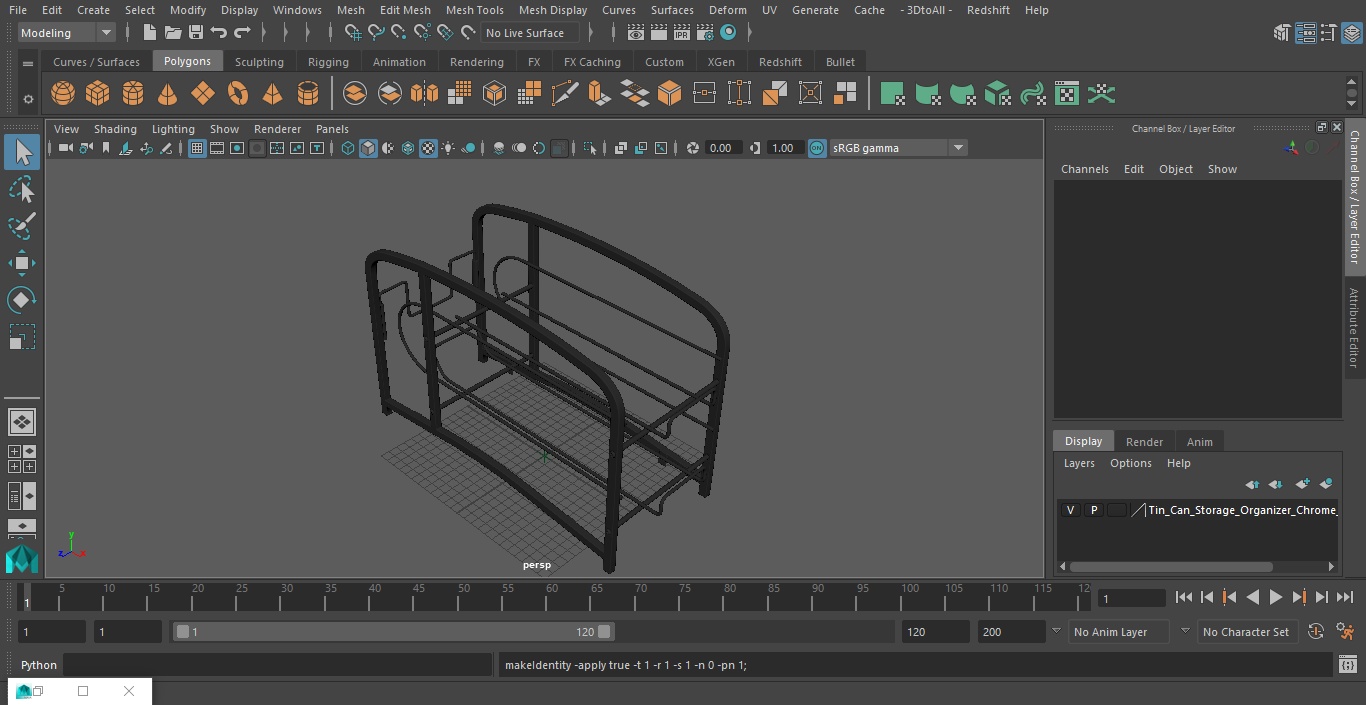Go to start of playback range
The image size is (1366, 705).
(x=1184, y=598)
